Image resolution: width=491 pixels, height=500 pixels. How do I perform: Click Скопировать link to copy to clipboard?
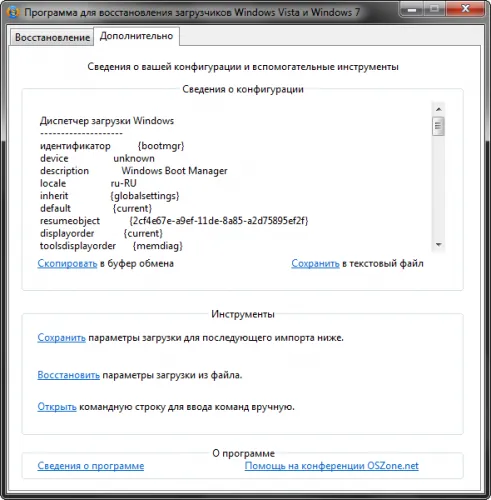[x=67, y=263]
